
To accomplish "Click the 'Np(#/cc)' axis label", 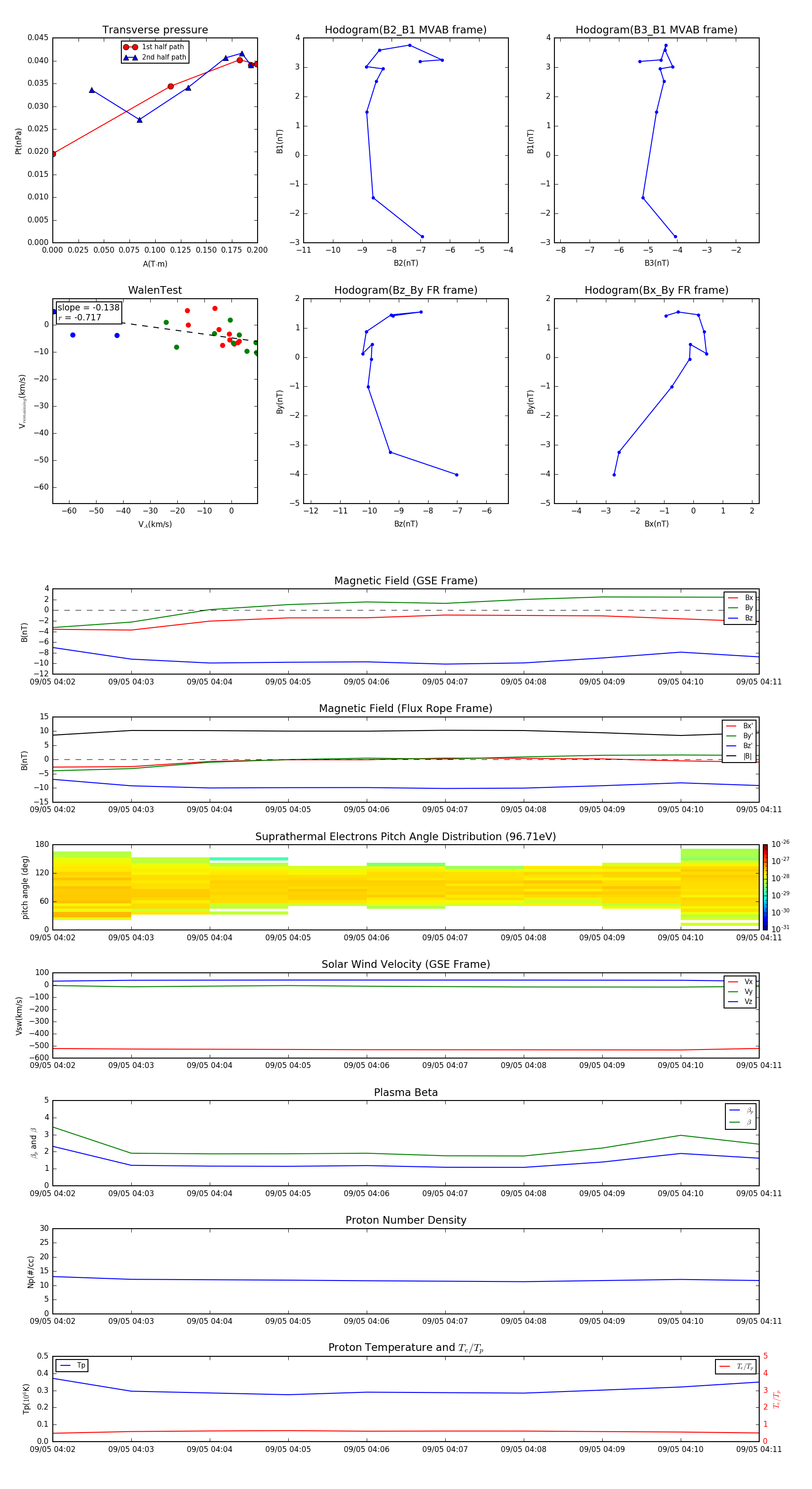I will click(31, 1272).
